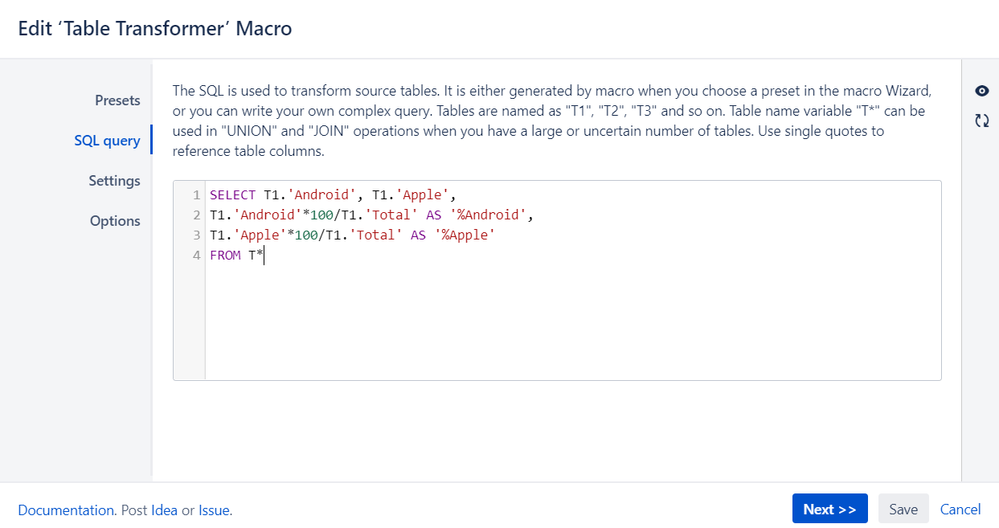Place cursor on the SELECT keyword
The height and width of the screenshot is (528, 999).
point(232,195)
